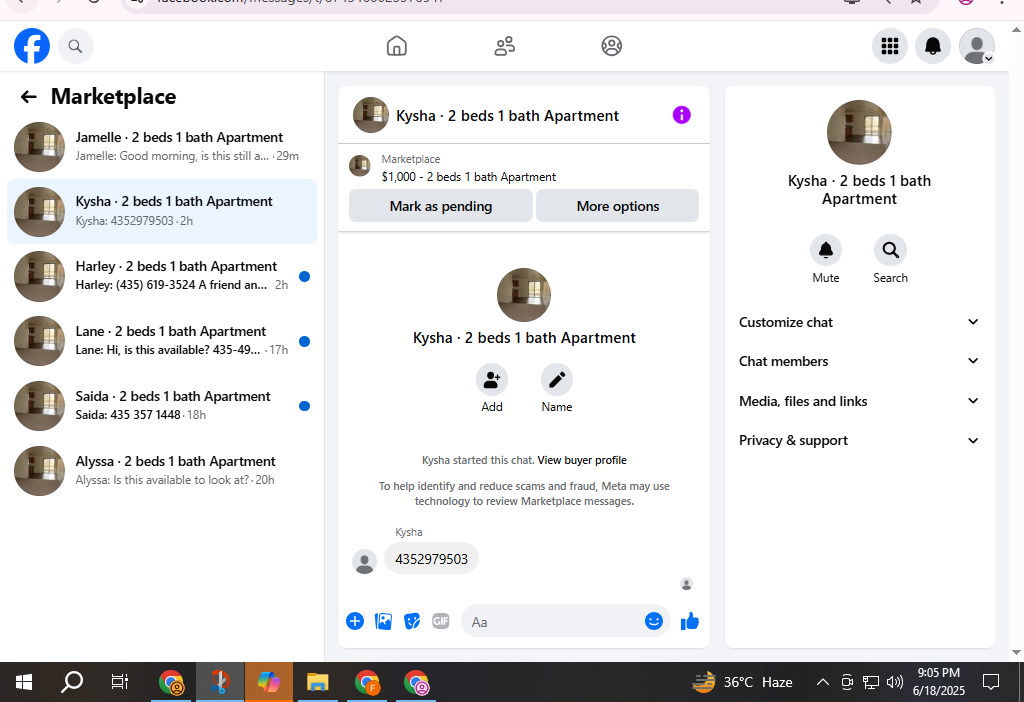Mute the conversation bell

point(825,250)
